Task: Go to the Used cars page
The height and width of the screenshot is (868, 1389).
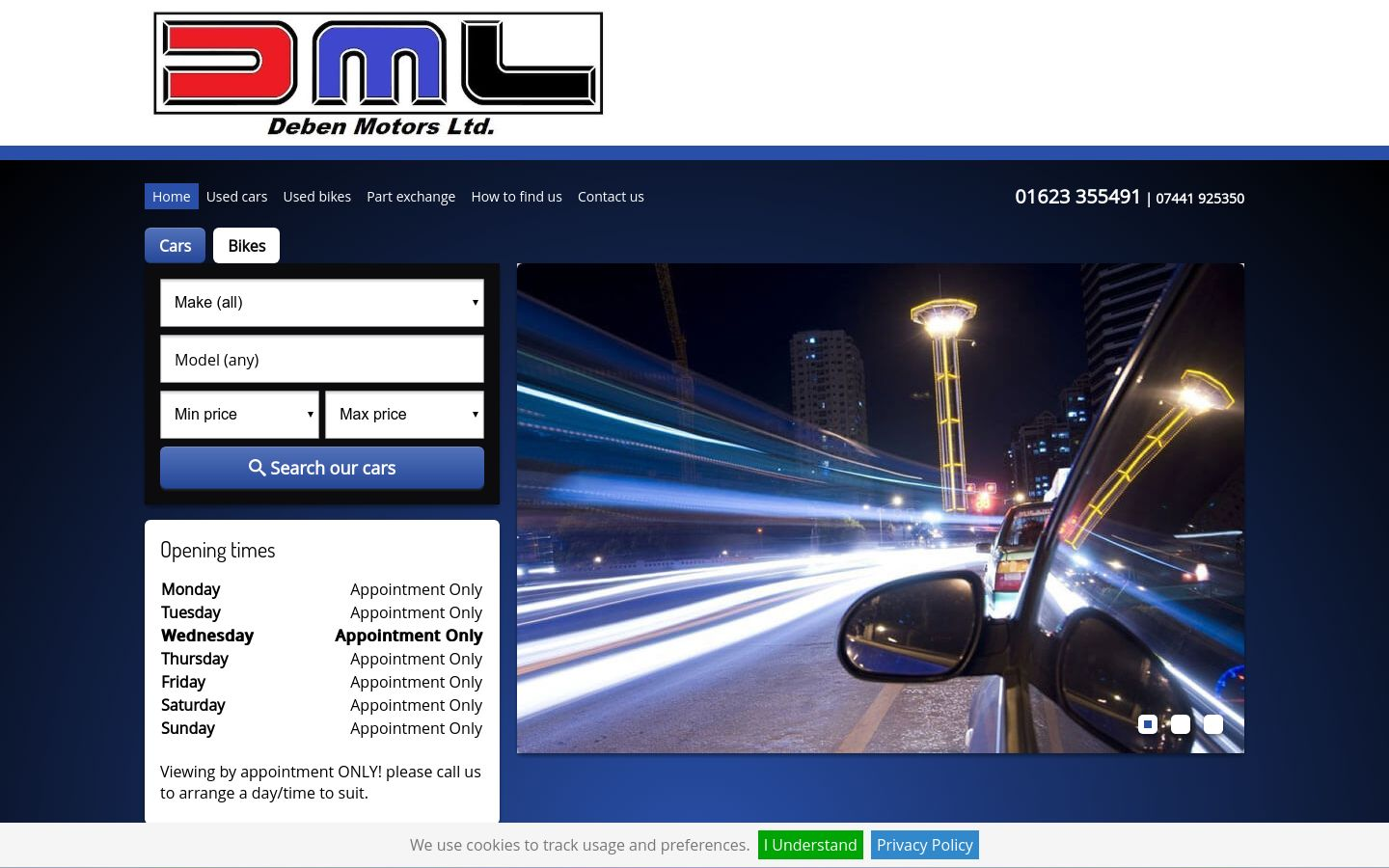Action: 236,197
